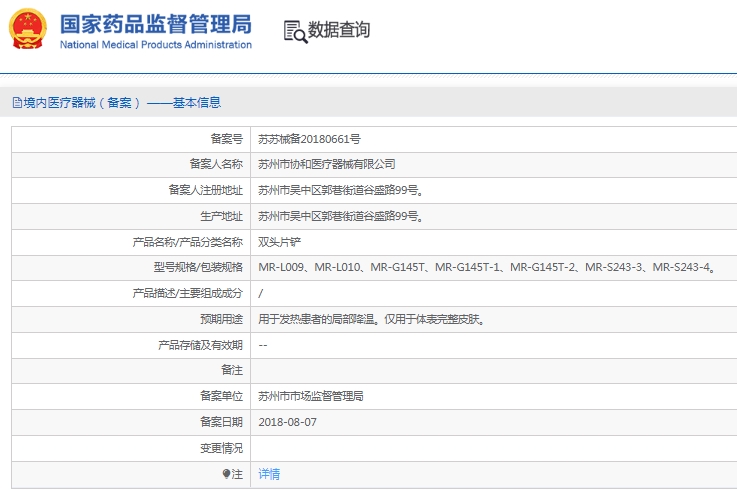The height and width of the screenshot is (493, 737).
Task: Select filing unit 苏州市市场监督管理局
Action: (311, 396)
